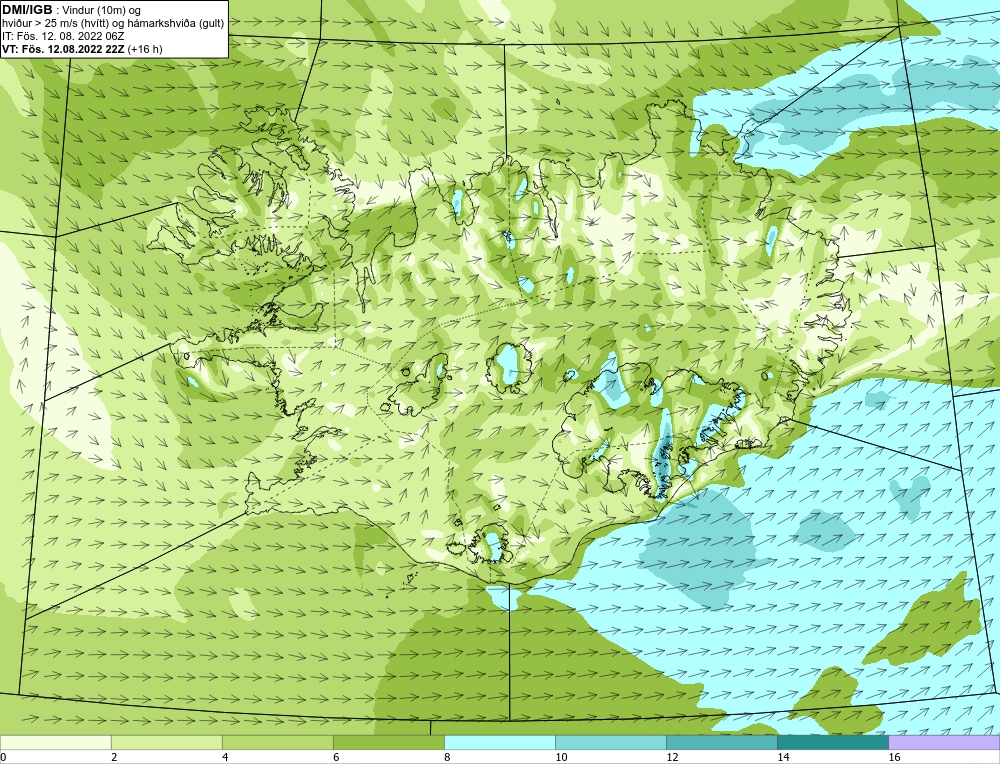Click the 12–14 m/s teal legend swatch
The image size is (1000, 764).
pyautogui.click(x=721, y=742)
